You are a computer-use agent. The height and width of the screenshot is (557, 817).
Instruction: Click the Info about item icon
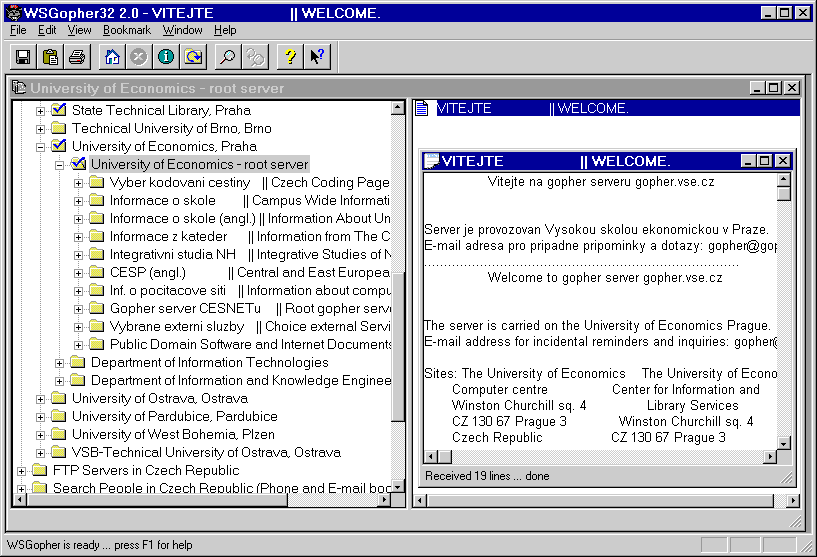coord(166,57)
